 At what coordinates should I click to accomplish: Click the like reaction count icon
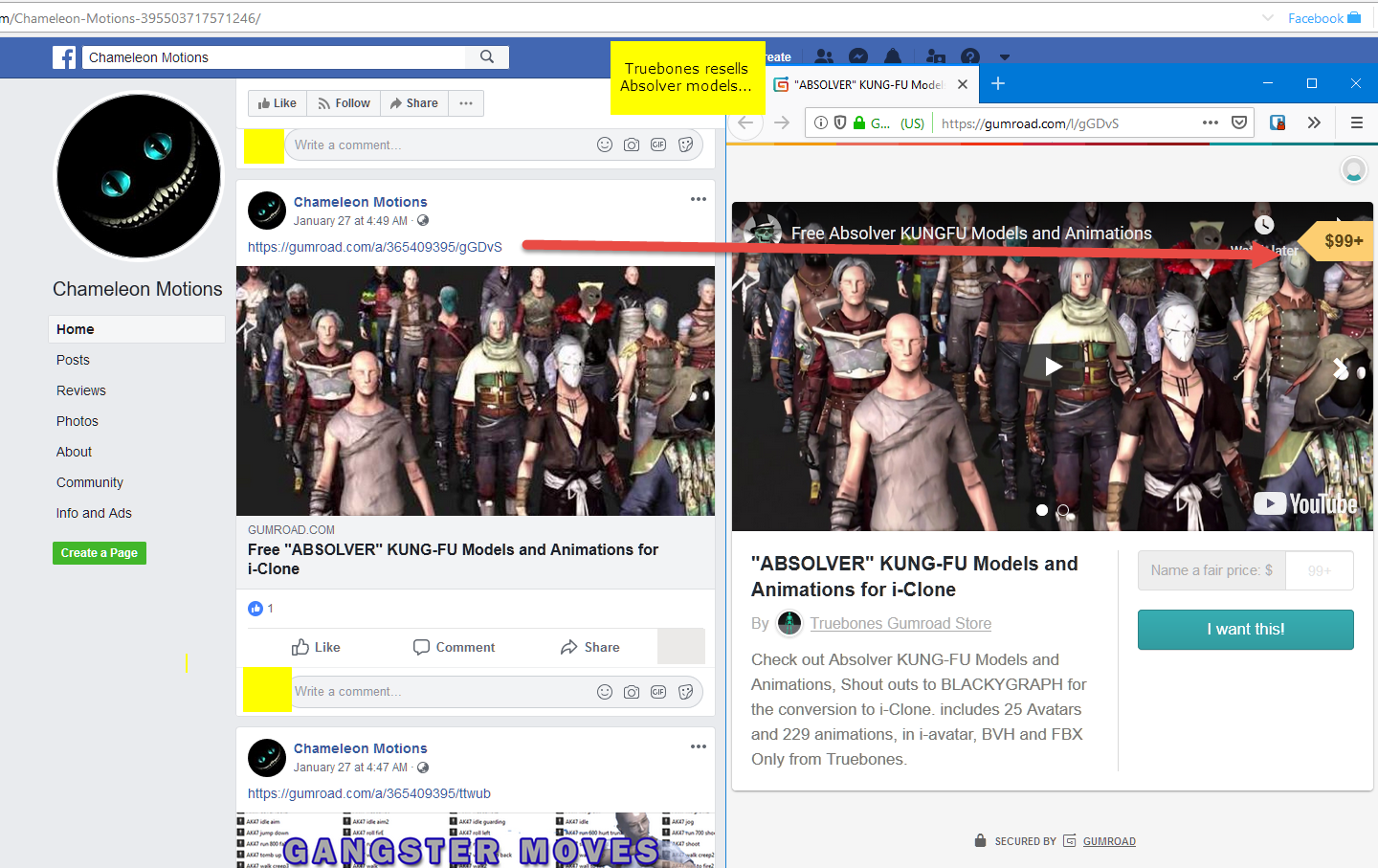click(256, 609)
